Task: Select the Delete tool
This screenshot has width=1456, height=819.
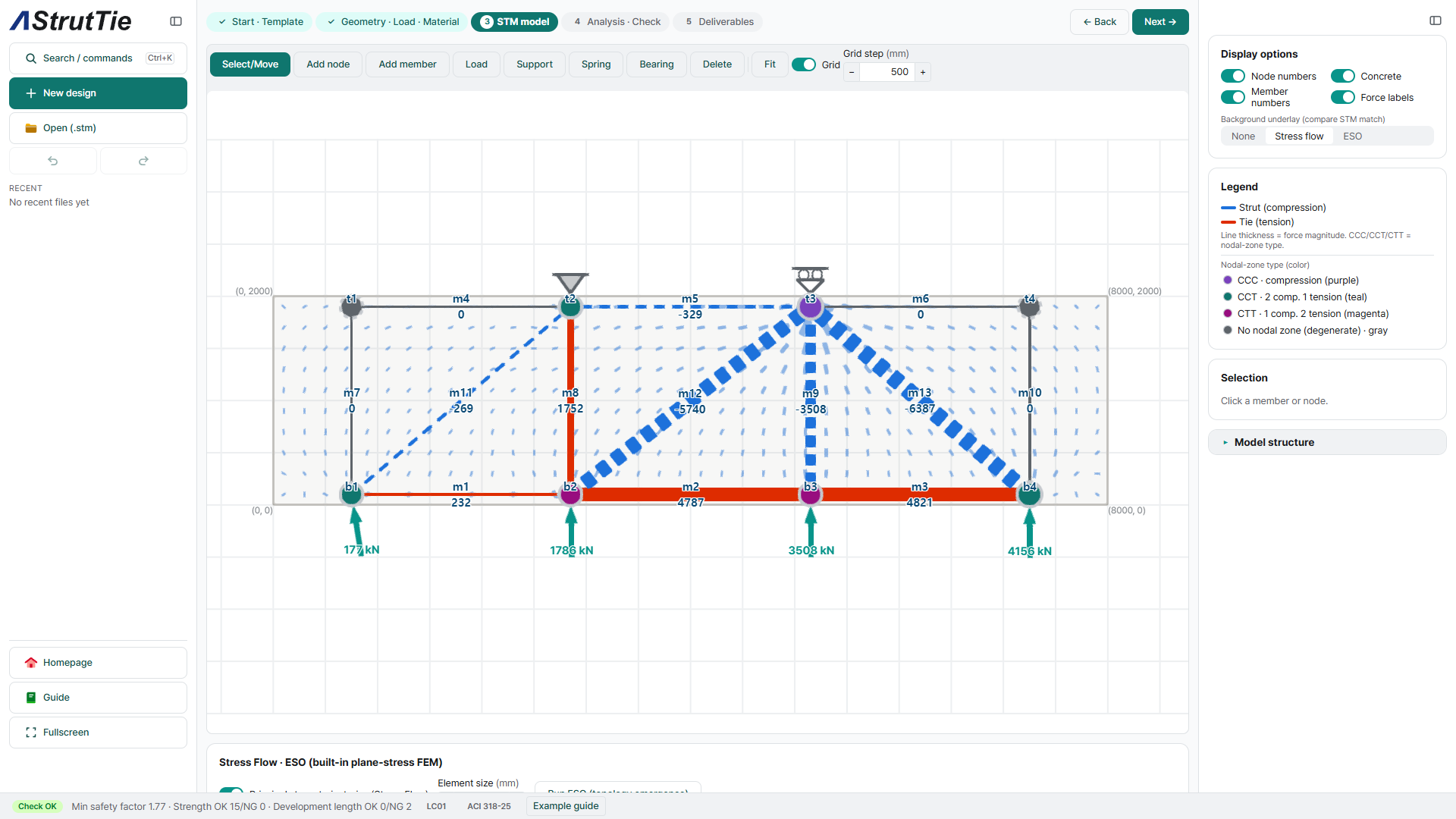Action: (717, 64)
